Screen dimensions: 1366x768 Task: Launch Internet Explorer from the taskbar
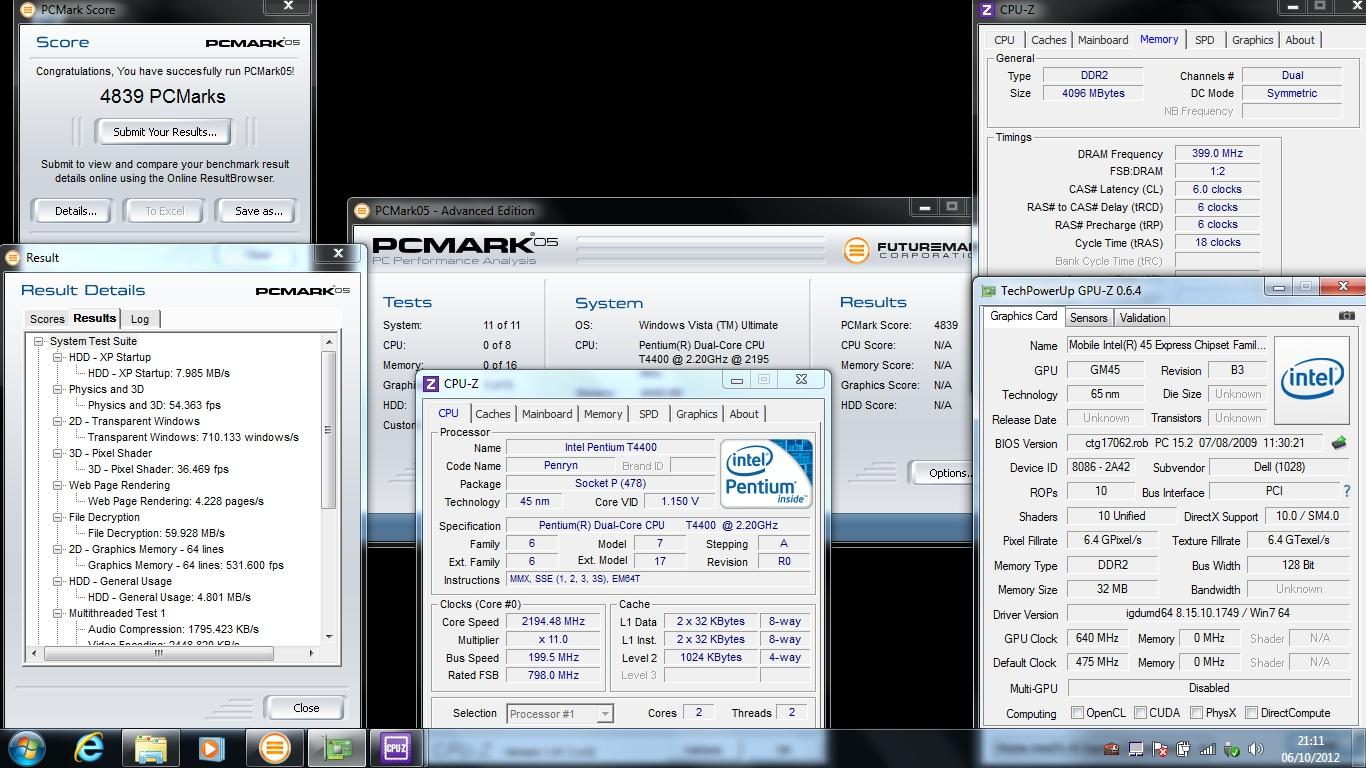pos(90,748)
